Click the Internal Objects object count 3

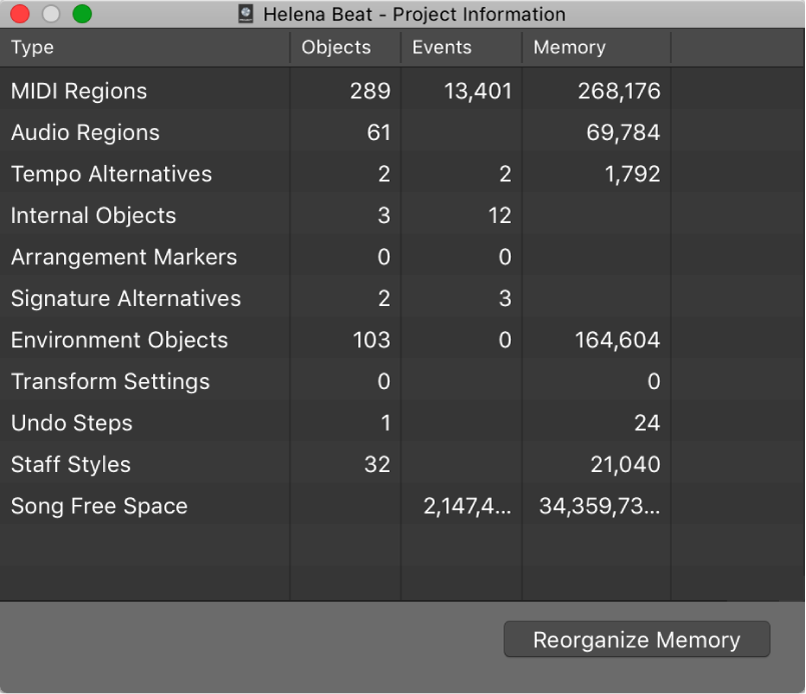coord(384,215)
